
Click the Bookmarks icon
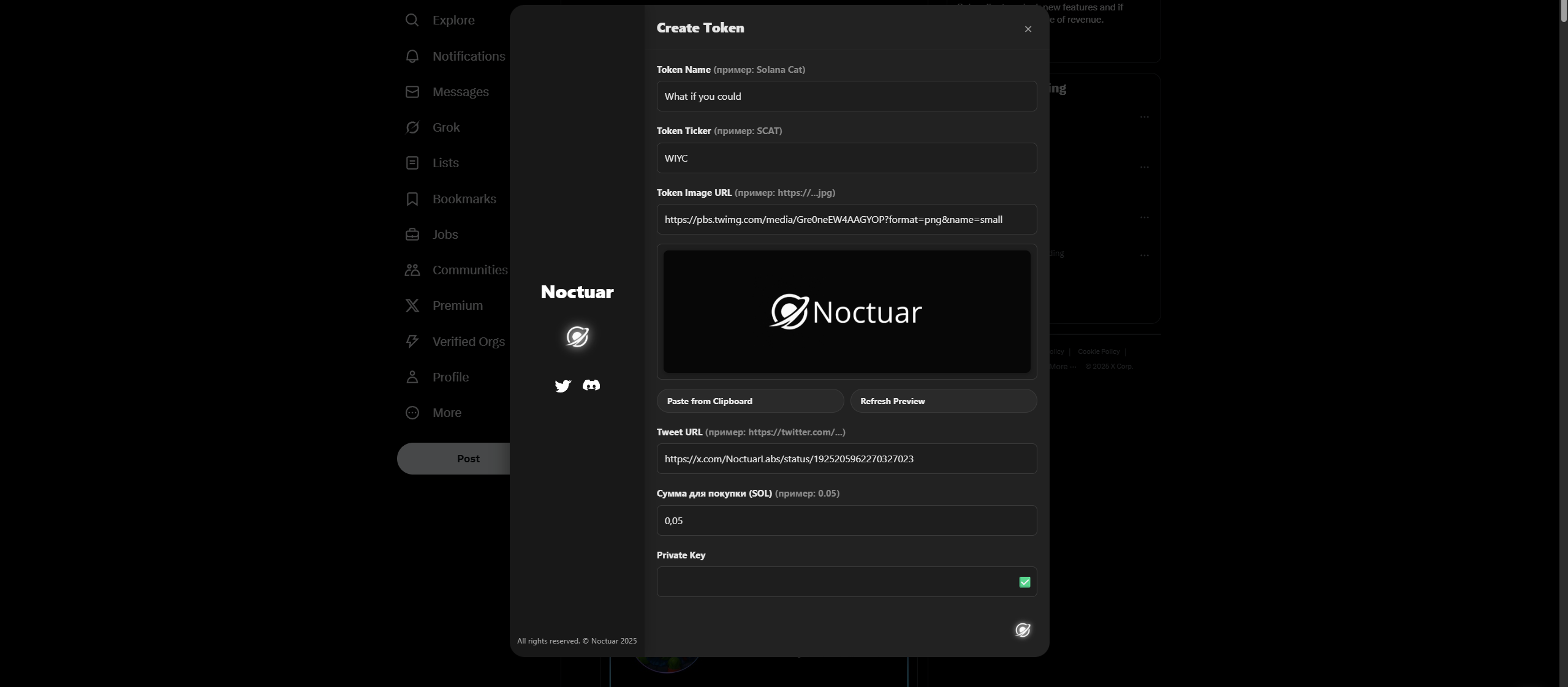pyautogui.click(x=412, y=199)
